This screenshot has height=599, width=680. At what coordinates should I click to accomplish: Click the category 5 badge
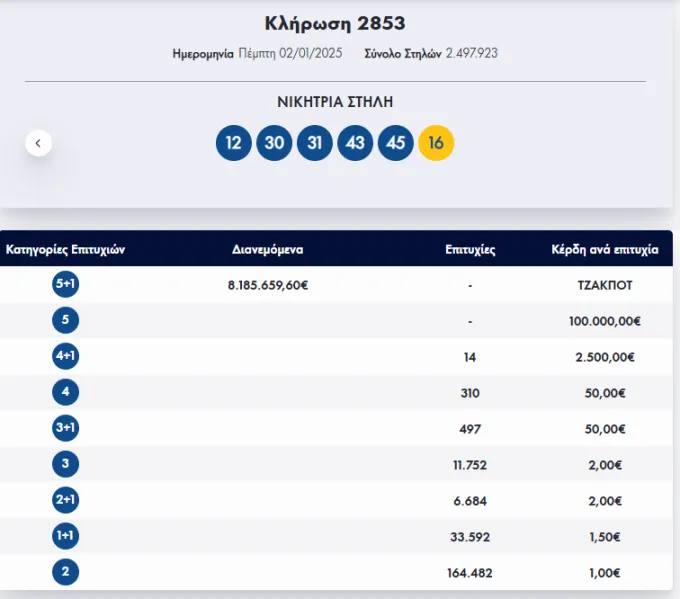pyautogui.click(x=65, y=320)
